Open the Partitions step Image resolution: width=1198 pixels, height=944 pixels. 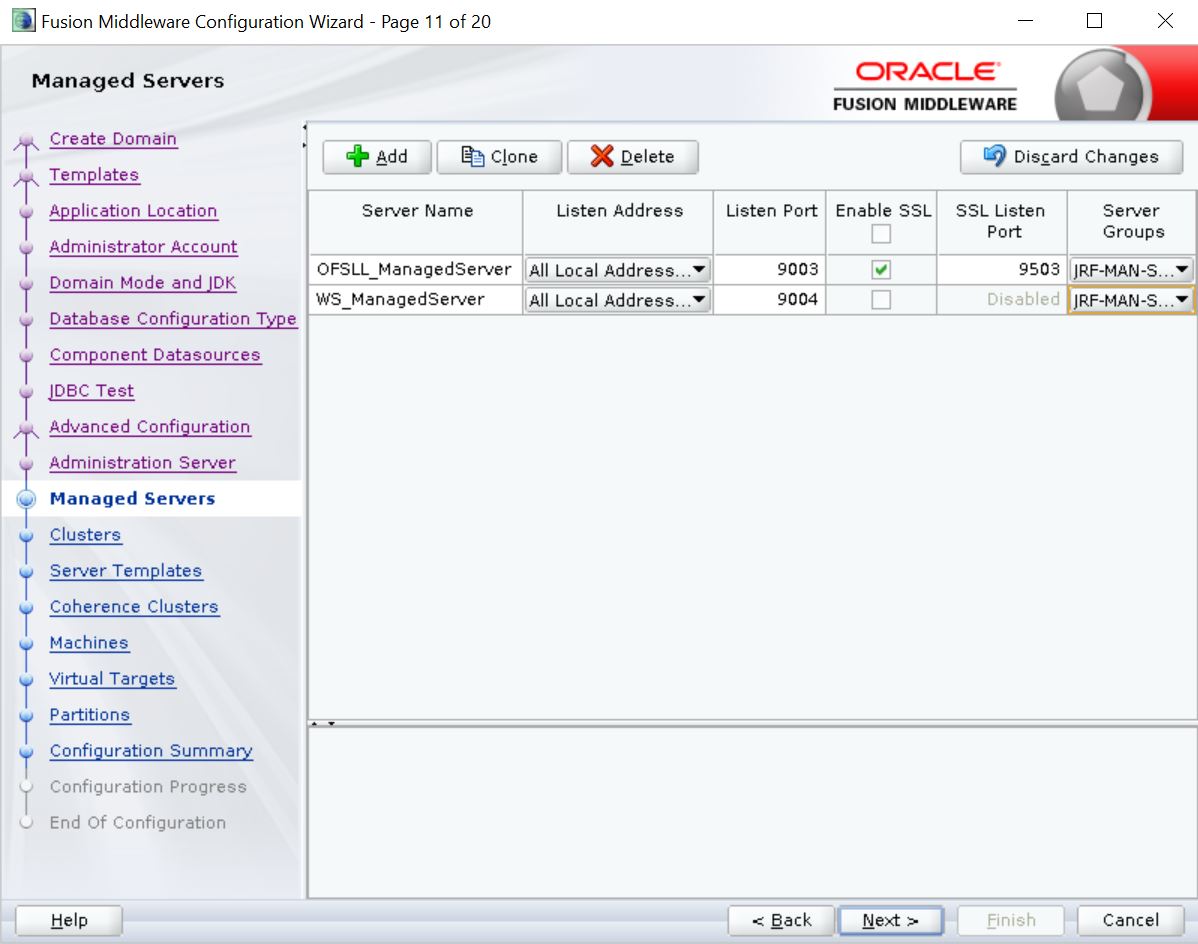[90, 715]
